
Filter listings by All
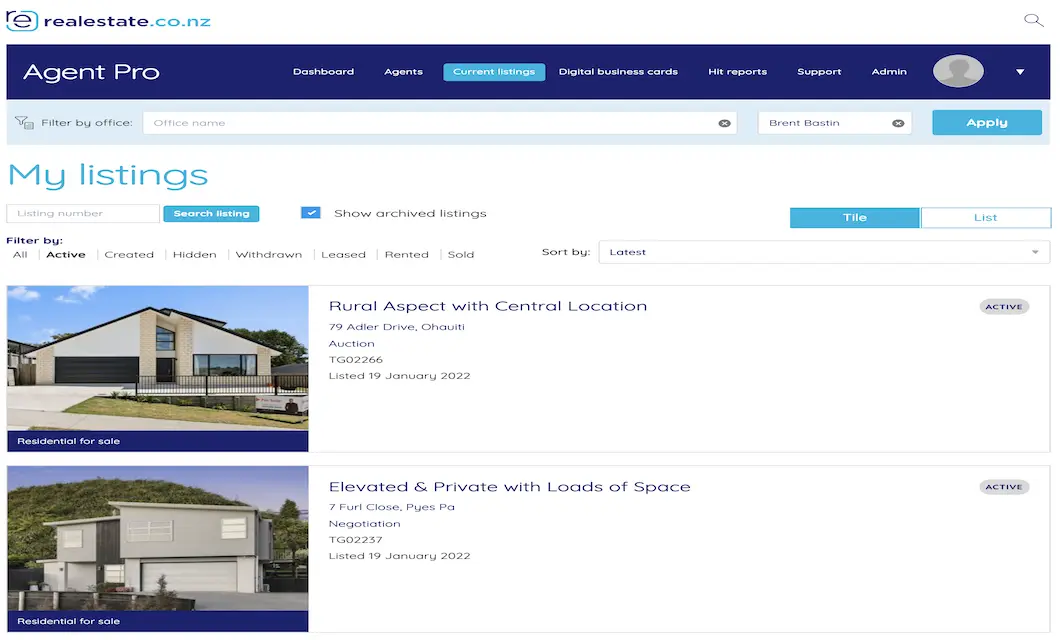pos(20,255)
